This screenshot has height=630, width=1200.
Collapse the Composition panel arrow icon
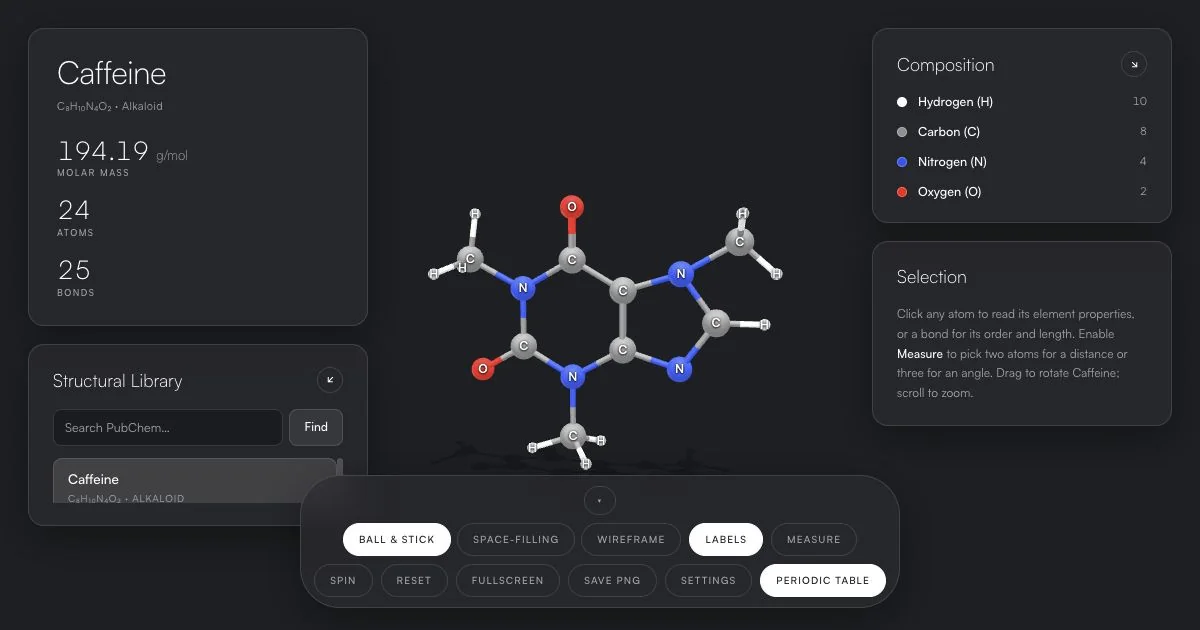1133,65
